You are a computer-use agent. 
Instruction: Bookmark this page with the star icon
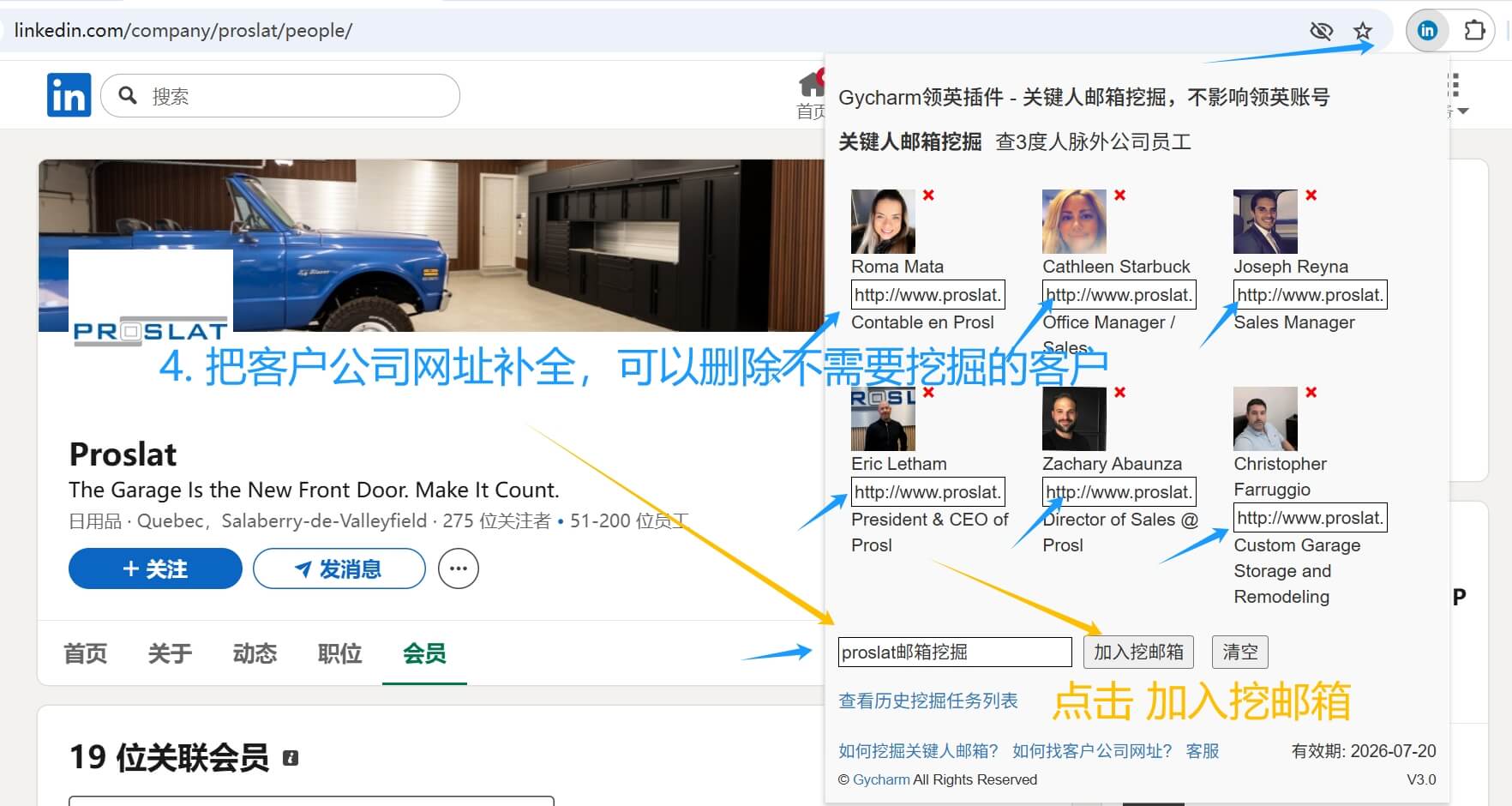(x=1363, y=32)
